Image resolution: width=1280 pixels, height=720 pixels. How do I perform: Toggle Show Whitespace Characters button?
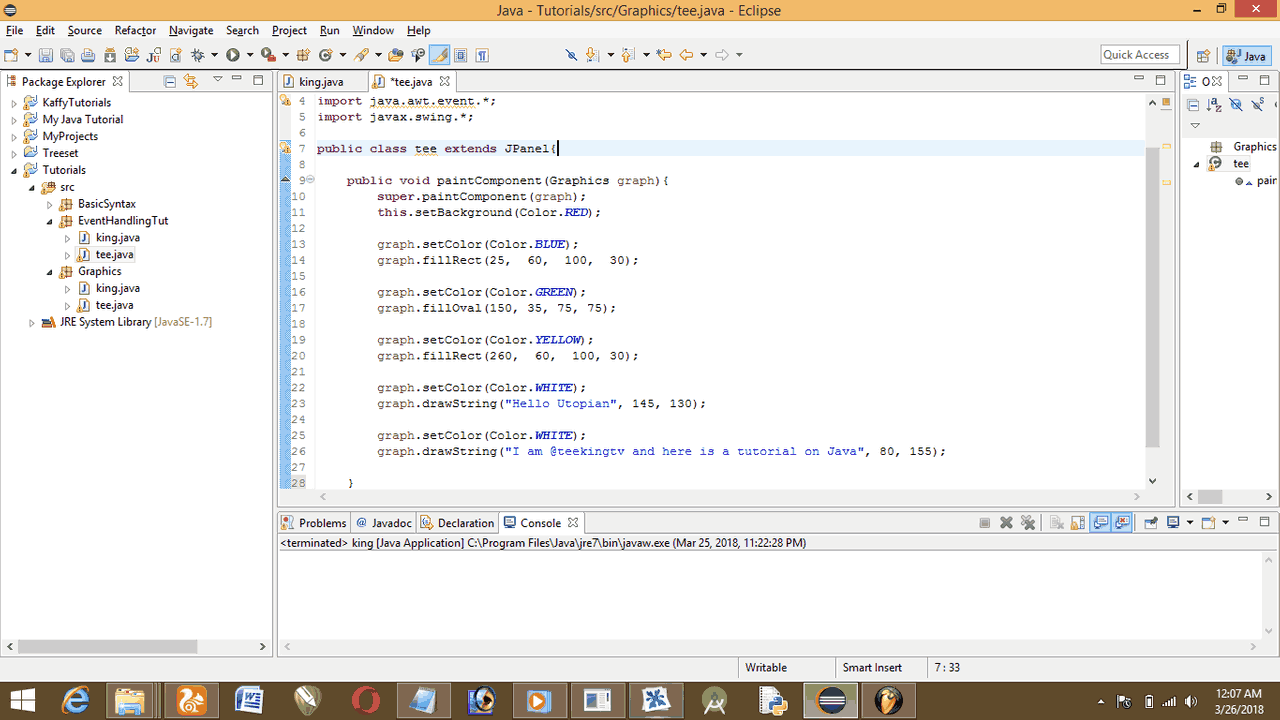pos(482,55)
